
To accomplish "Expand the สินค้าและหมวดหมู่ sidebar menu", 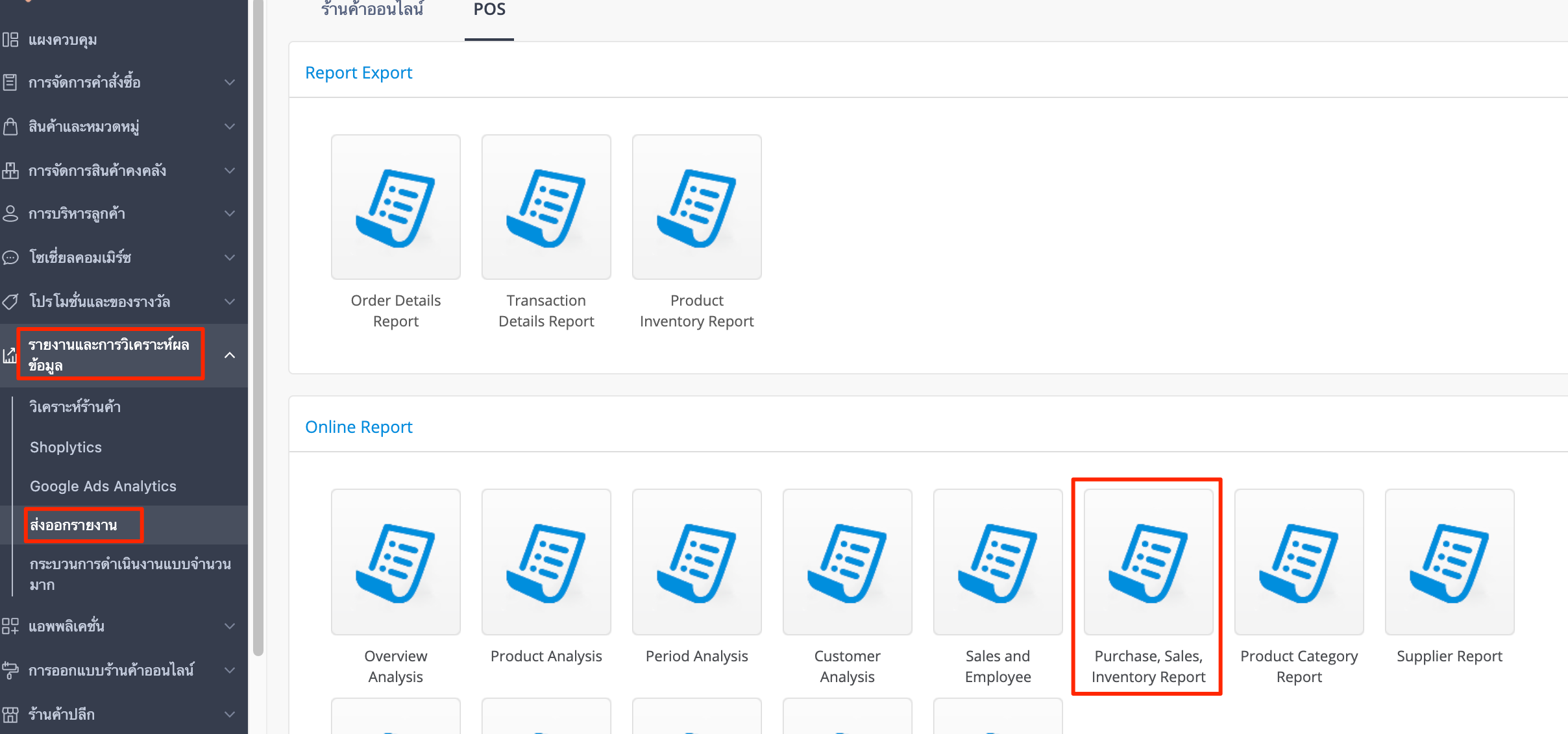I will (x=123, y=127).
